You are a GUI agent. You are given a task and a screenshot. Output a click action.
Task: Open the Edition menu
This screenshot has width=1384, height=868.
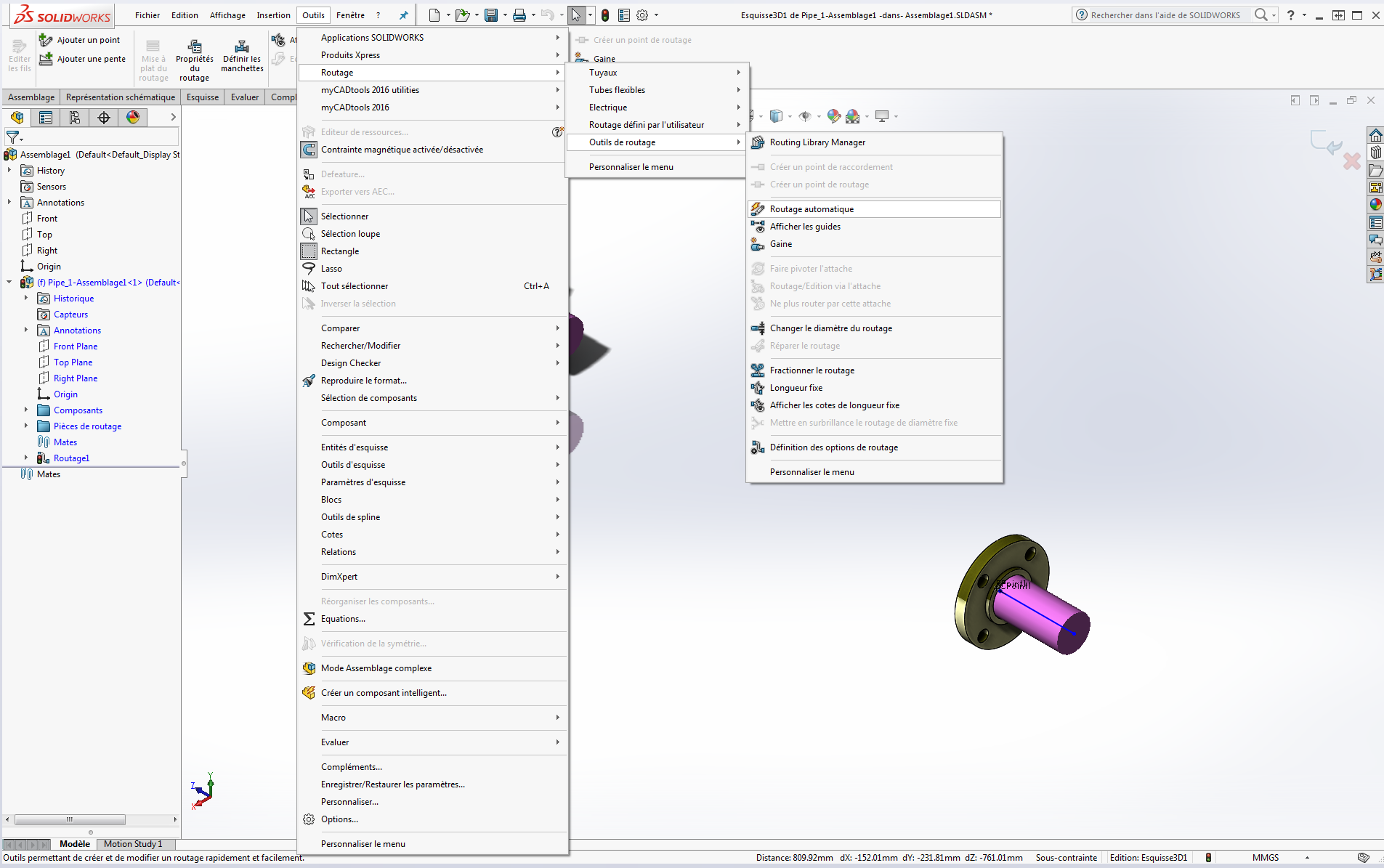185,15
